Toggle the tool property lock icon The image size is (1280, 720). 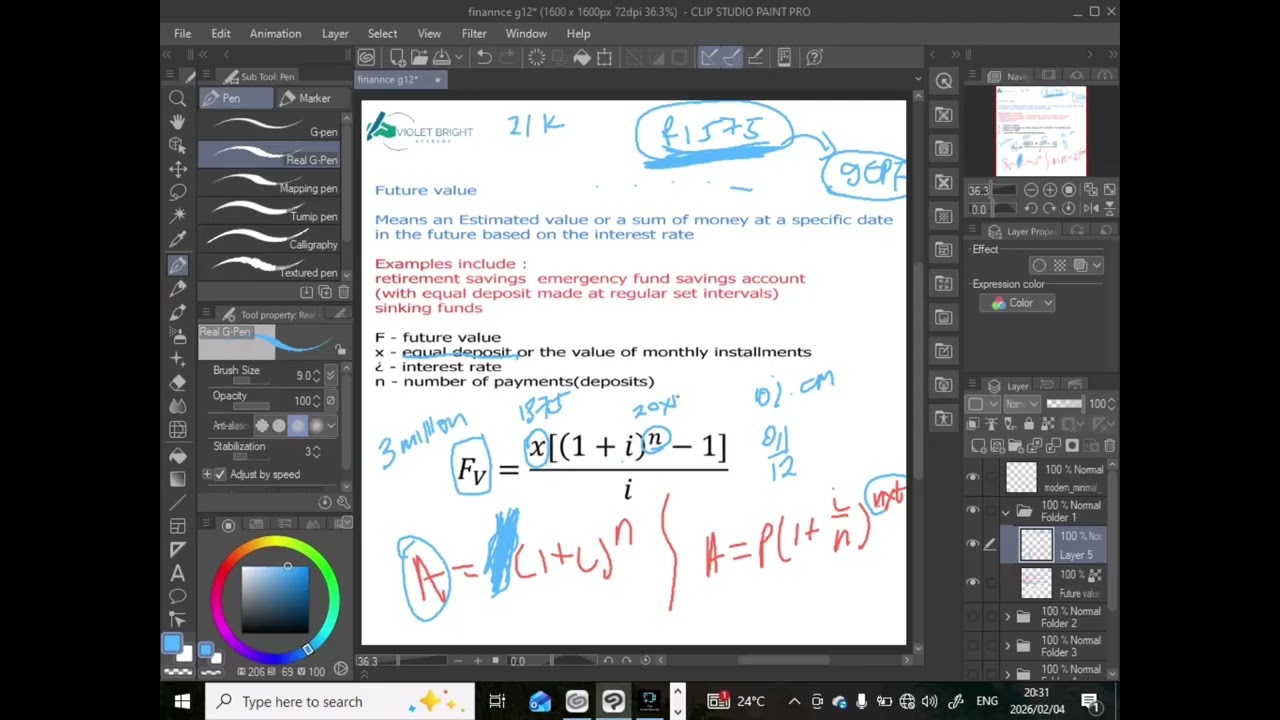click(x=340, y=349)
